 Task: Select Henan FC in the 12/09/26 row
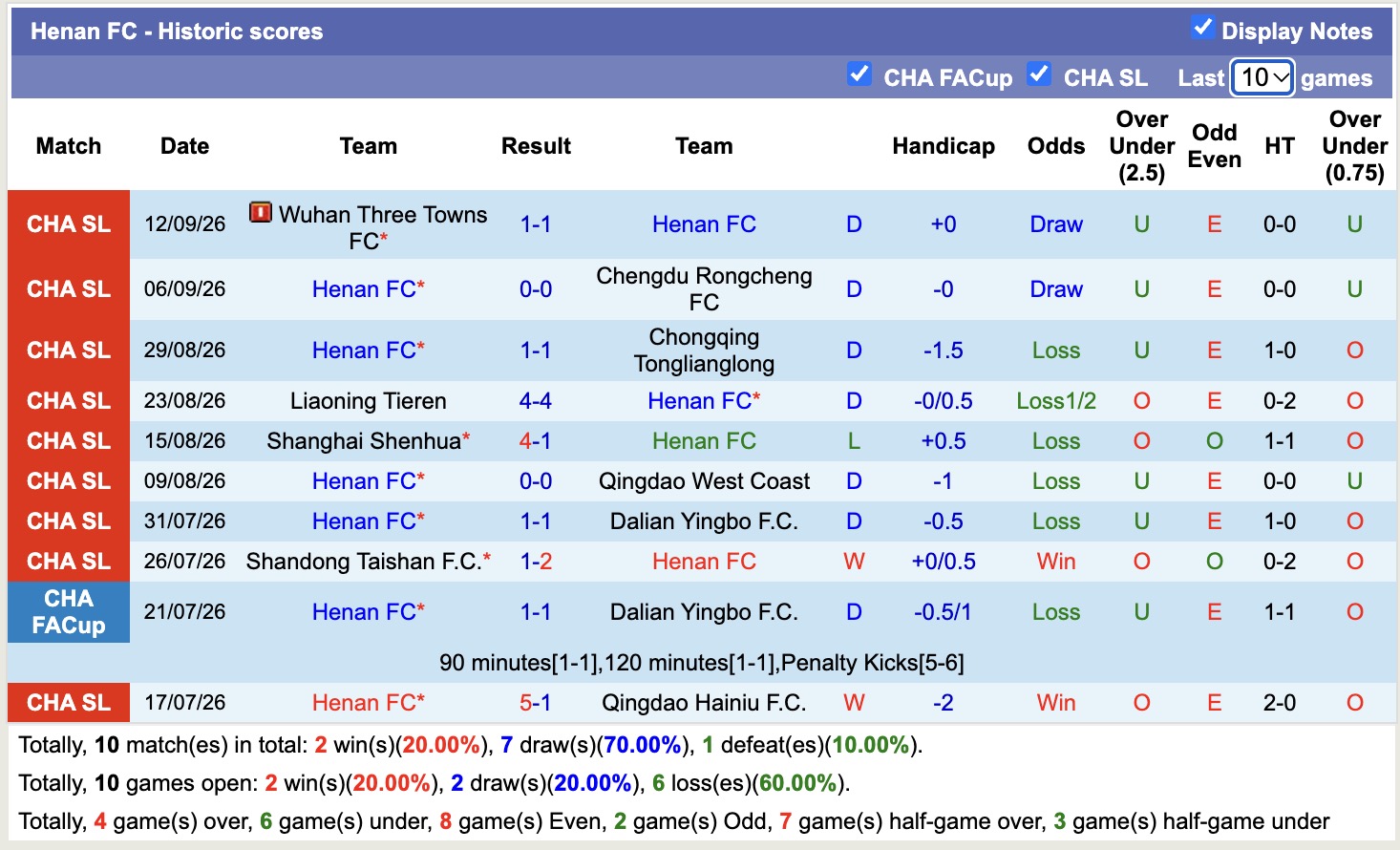[704, 224]
